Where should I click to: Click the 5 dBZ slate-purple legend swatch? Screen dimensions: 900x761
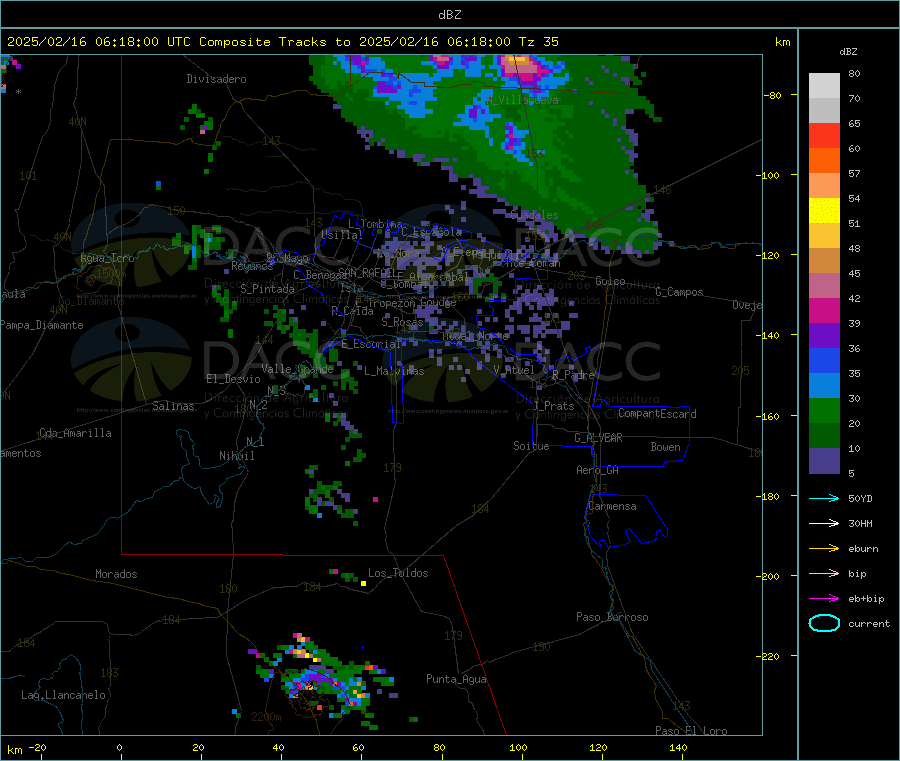pos(824,461)
